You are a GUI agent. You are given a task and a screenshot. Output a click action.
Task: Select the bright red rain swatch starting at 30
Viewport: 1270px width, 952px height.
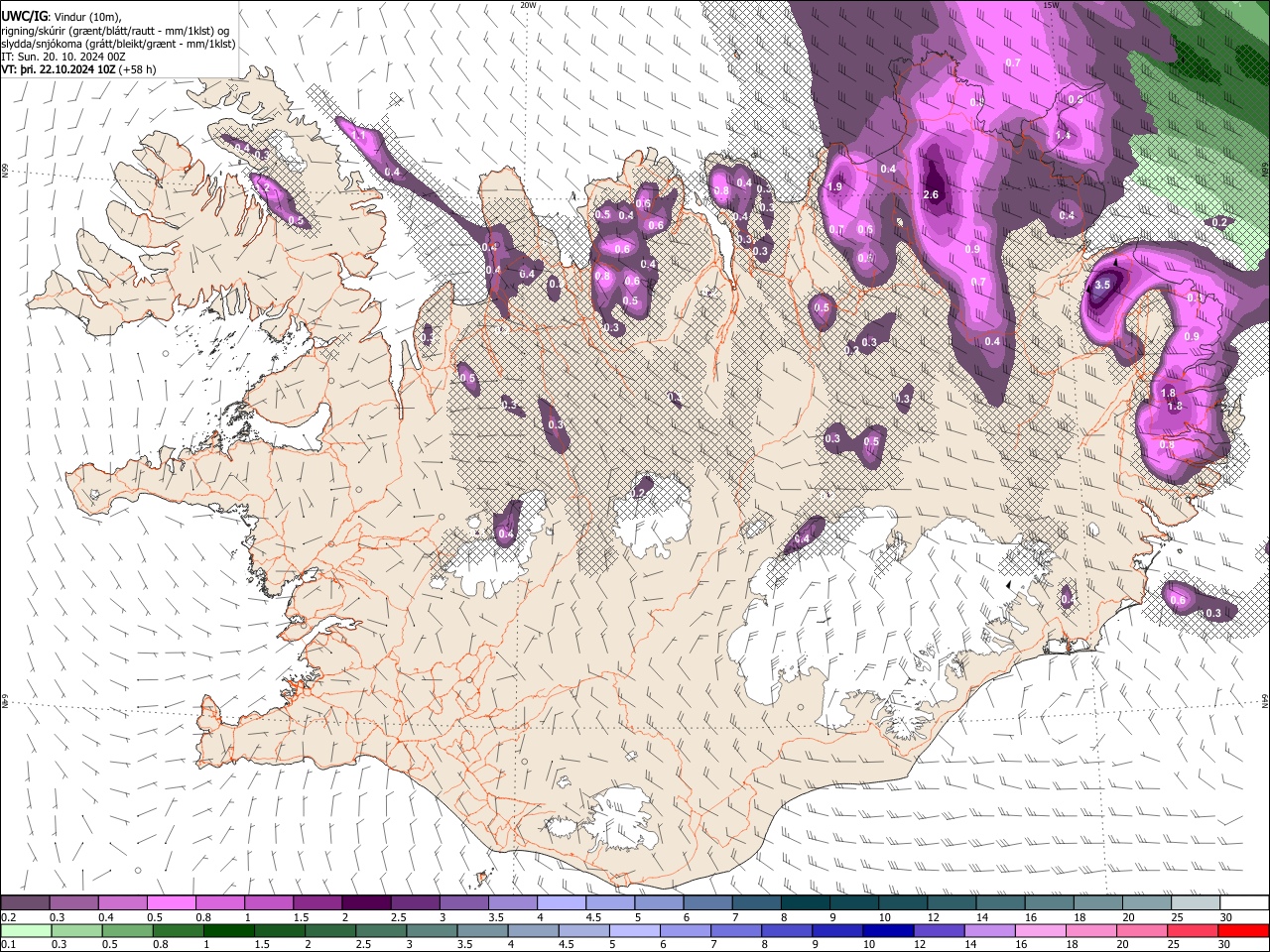point(1243,930)
